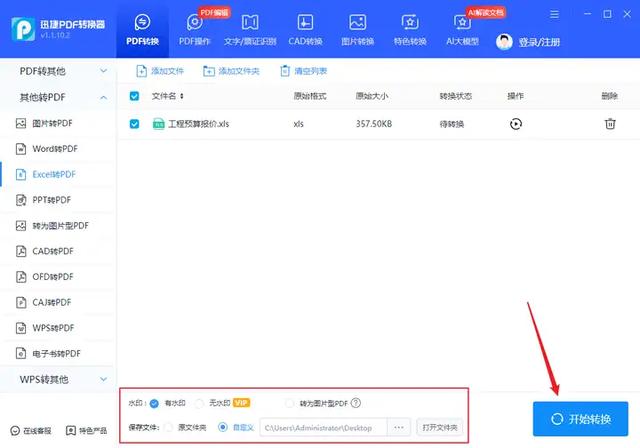
Task: Click the 待转换 status cell
Action: tap(451, 124)
